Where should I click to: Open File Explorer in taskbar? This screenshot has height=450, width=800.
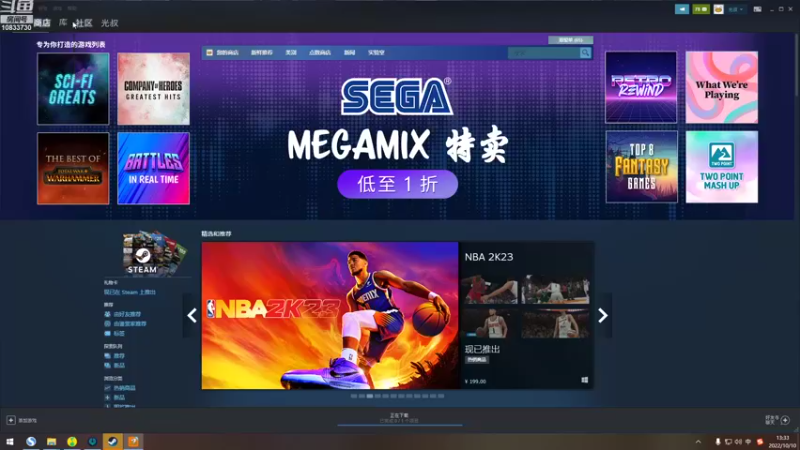point(52,441)
